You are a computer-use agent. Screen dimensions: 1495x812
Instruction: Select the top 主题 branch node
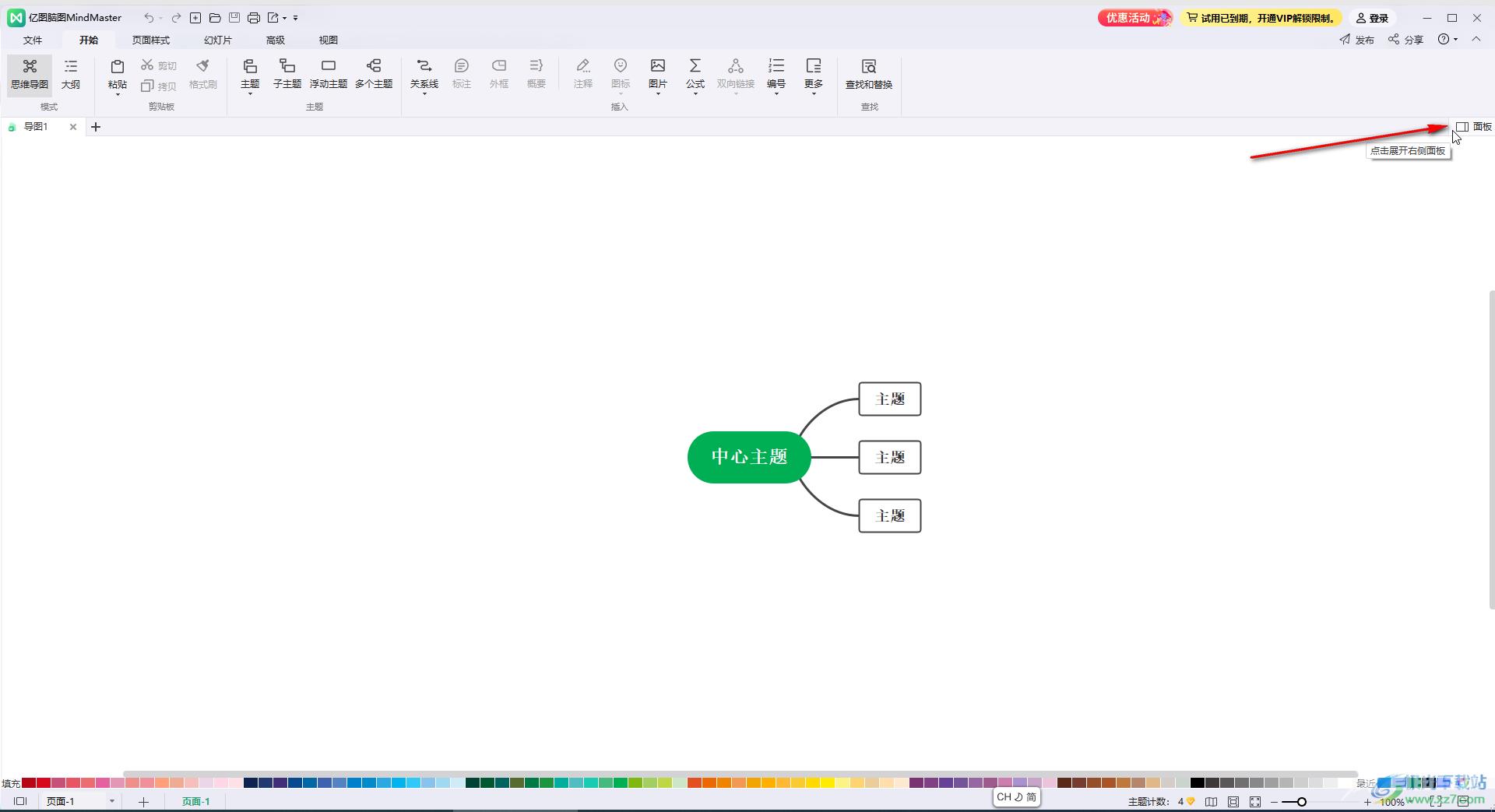pyautogui.click(x=890, y=399)
